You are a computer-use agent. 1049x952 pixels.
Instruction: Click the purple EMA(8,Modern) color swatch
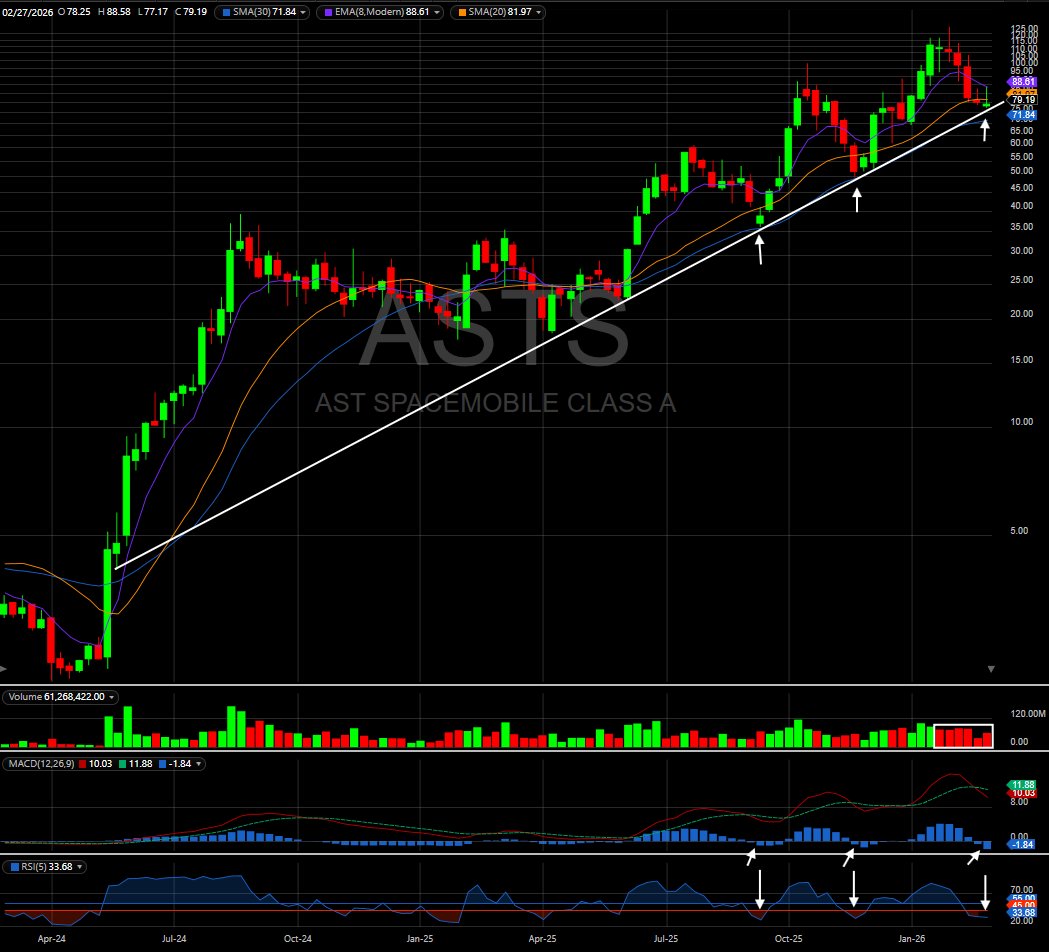click(328, 12)
